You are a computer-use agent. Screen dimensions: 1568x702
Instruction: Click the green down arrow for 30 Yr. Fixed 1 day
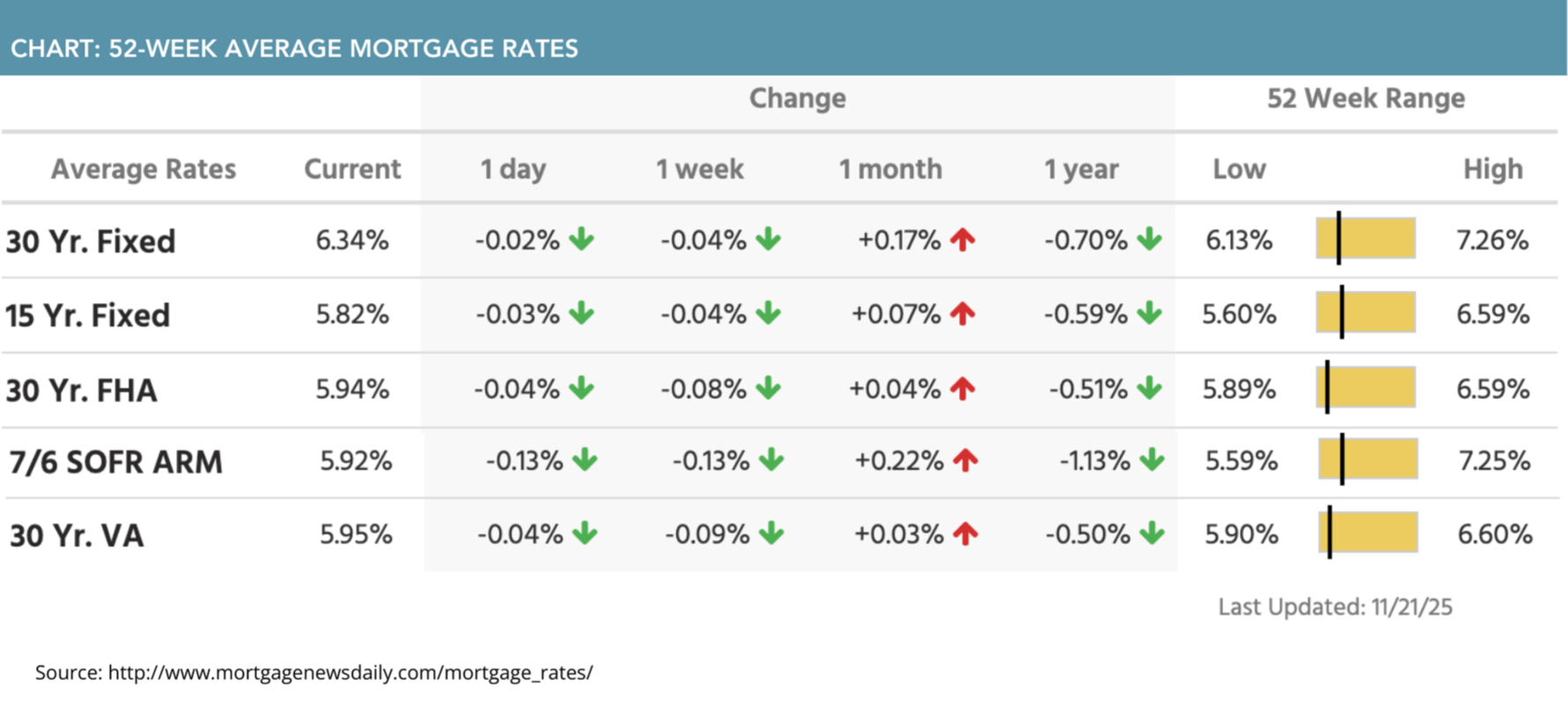point(582,239)
